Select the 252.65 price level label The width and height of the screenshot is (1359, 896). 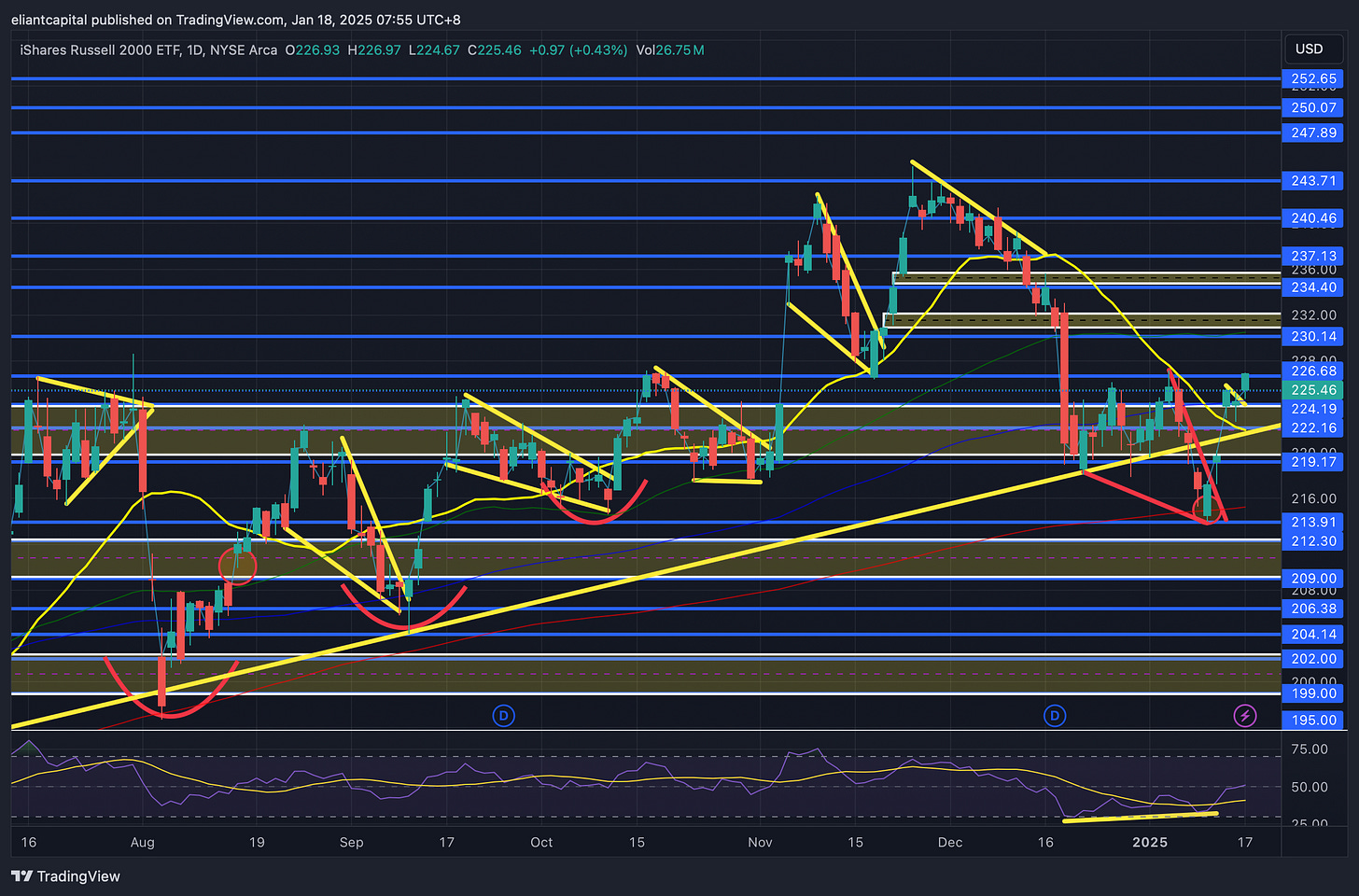(x=1313, y=79)
